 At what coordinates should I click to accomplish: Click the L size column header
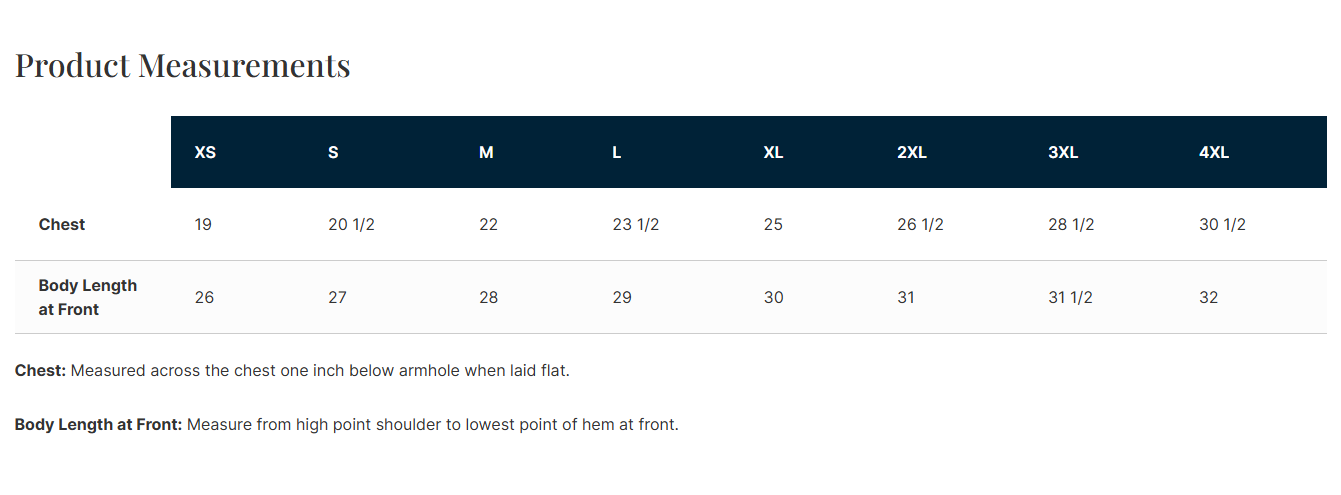(x=617, y=153)
